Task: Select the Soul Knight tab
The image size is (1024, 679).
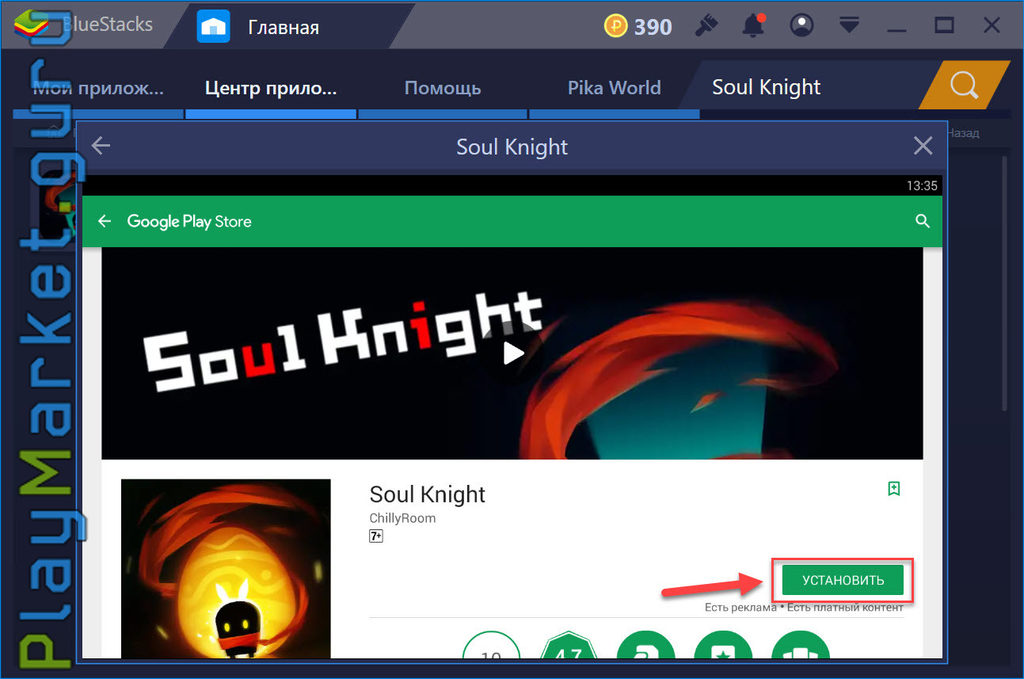Action: 766,87
